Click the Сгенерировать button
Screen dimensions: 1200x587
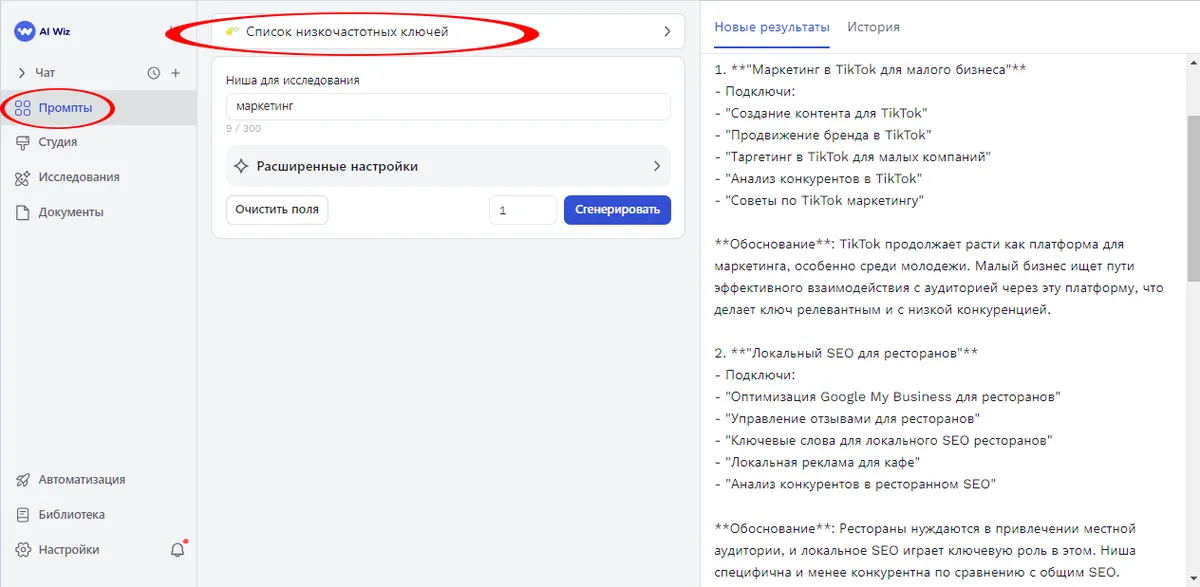click(617, 209)
